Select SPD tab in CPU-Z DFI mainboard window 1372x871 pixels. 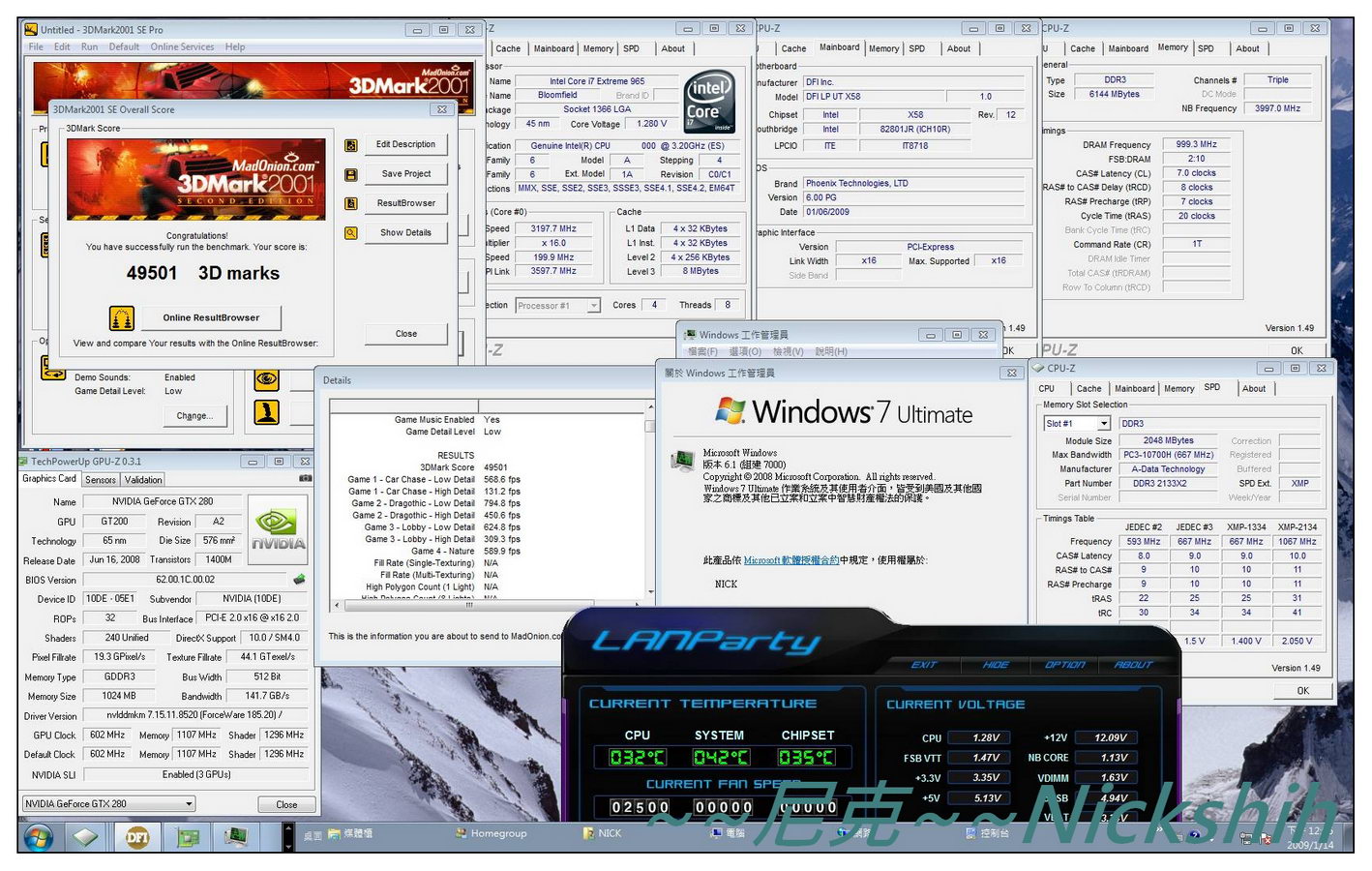pyautogui.click(x=917, y=49)
